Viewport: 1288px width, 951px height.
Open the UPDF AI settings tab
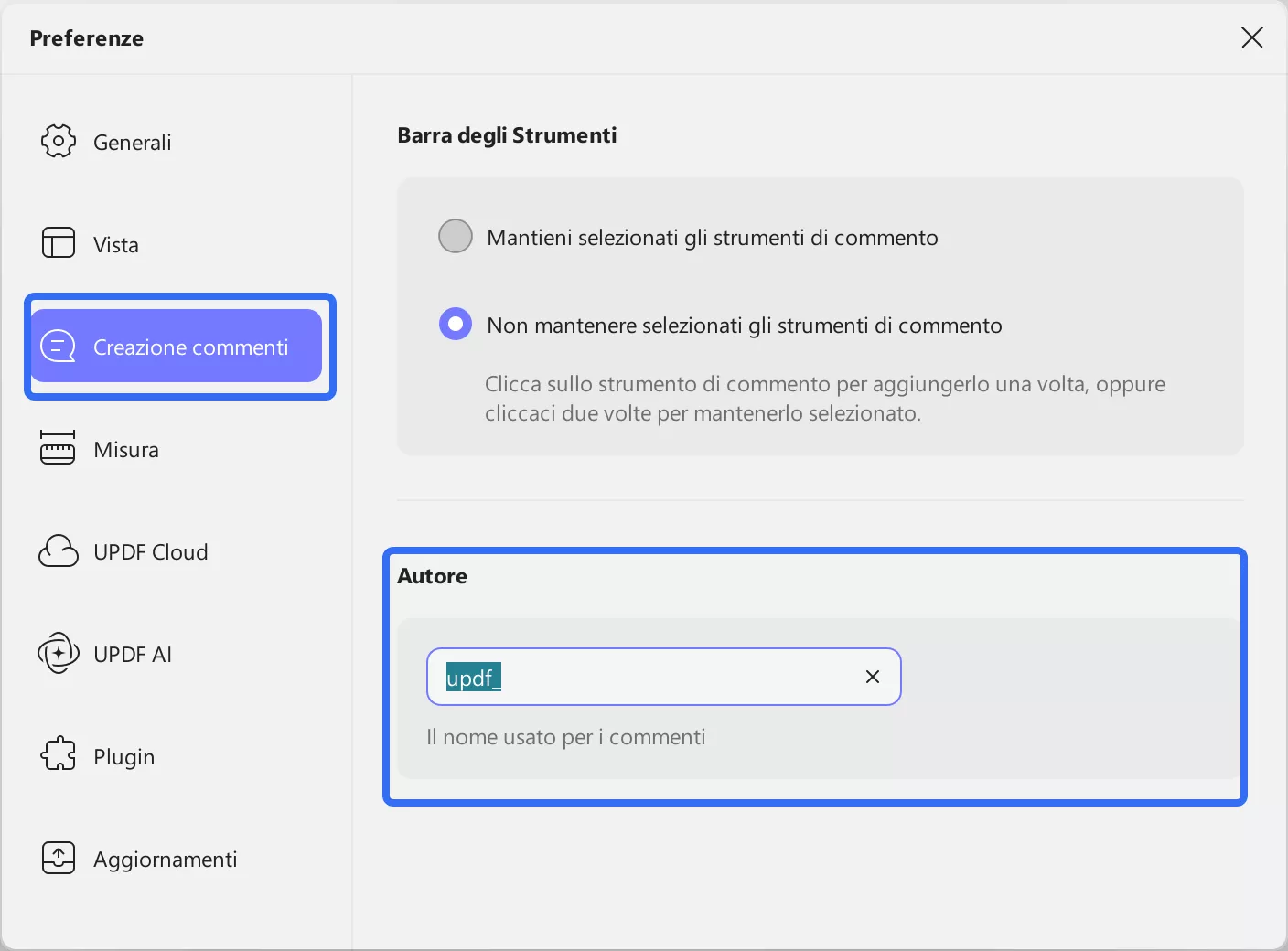(133, 655)
